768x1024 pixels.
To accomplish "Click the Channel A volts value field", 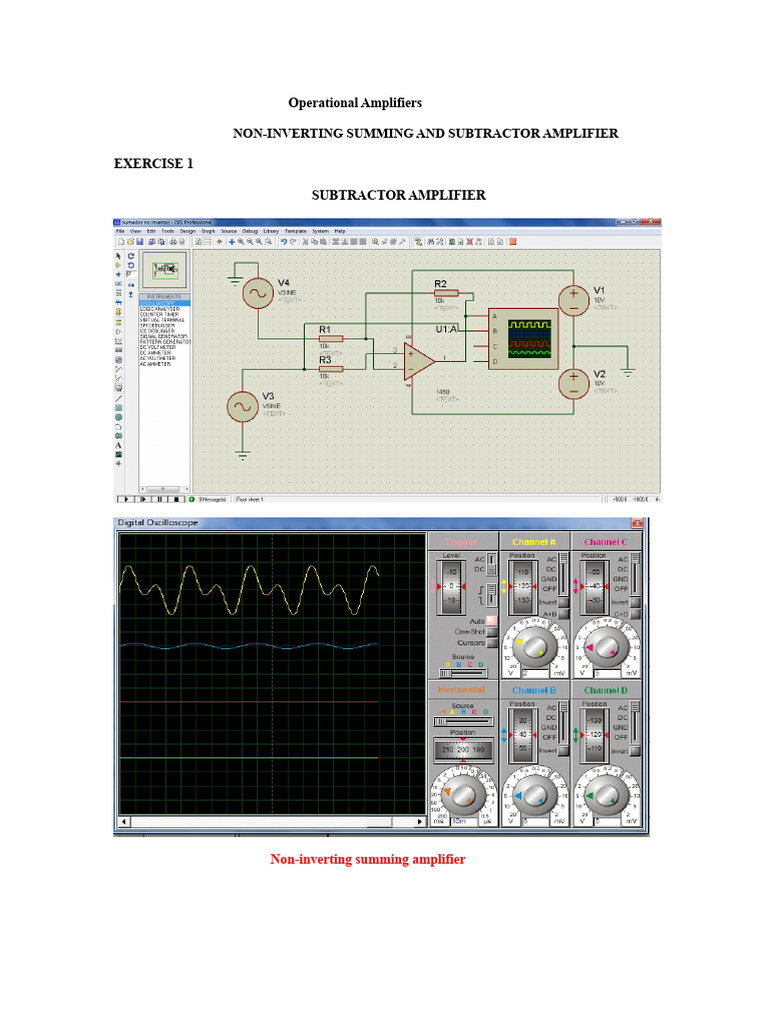I will (536, 673).
